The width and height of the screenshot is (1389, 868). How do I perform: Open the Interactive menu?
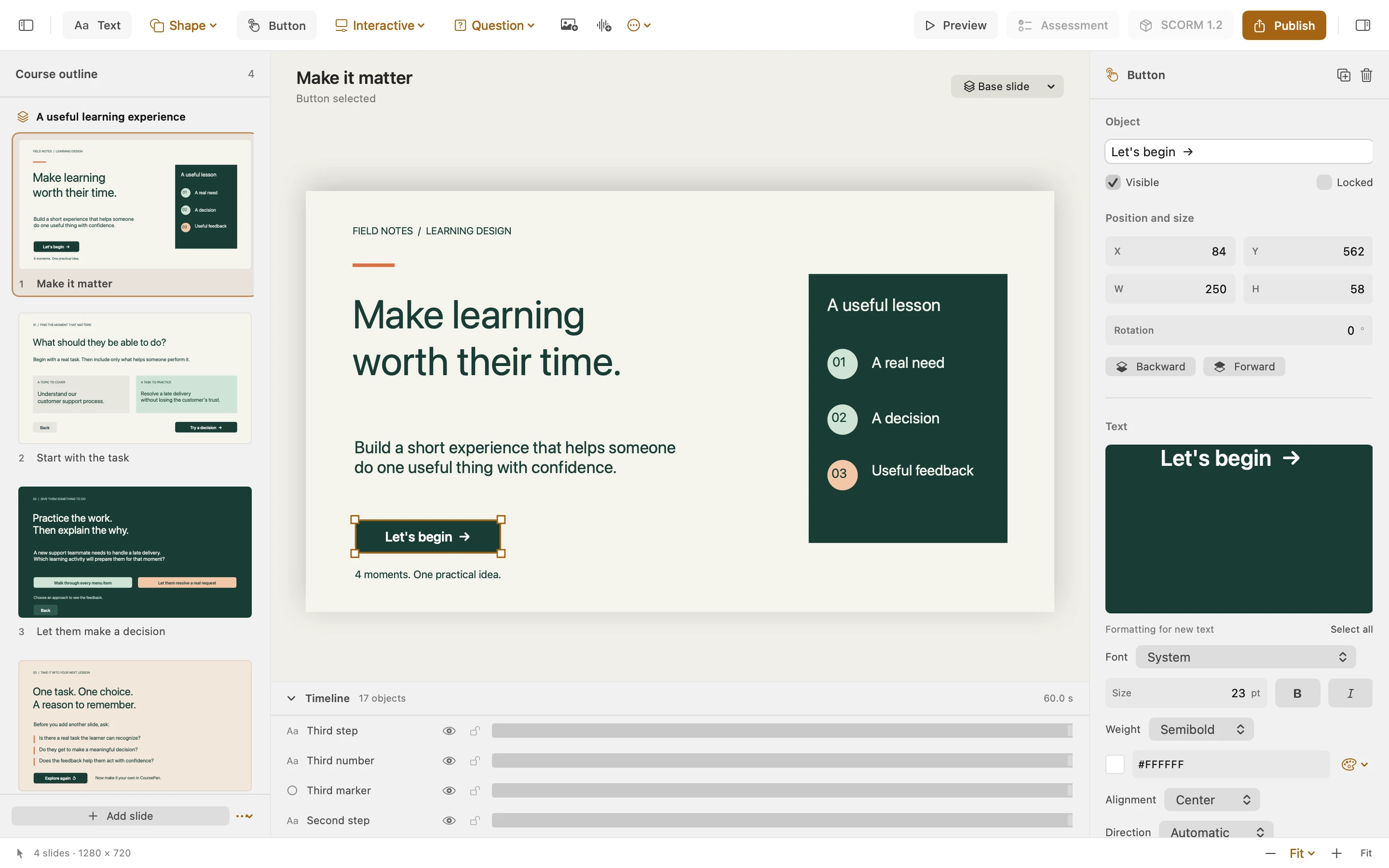(x=381, y=25)
